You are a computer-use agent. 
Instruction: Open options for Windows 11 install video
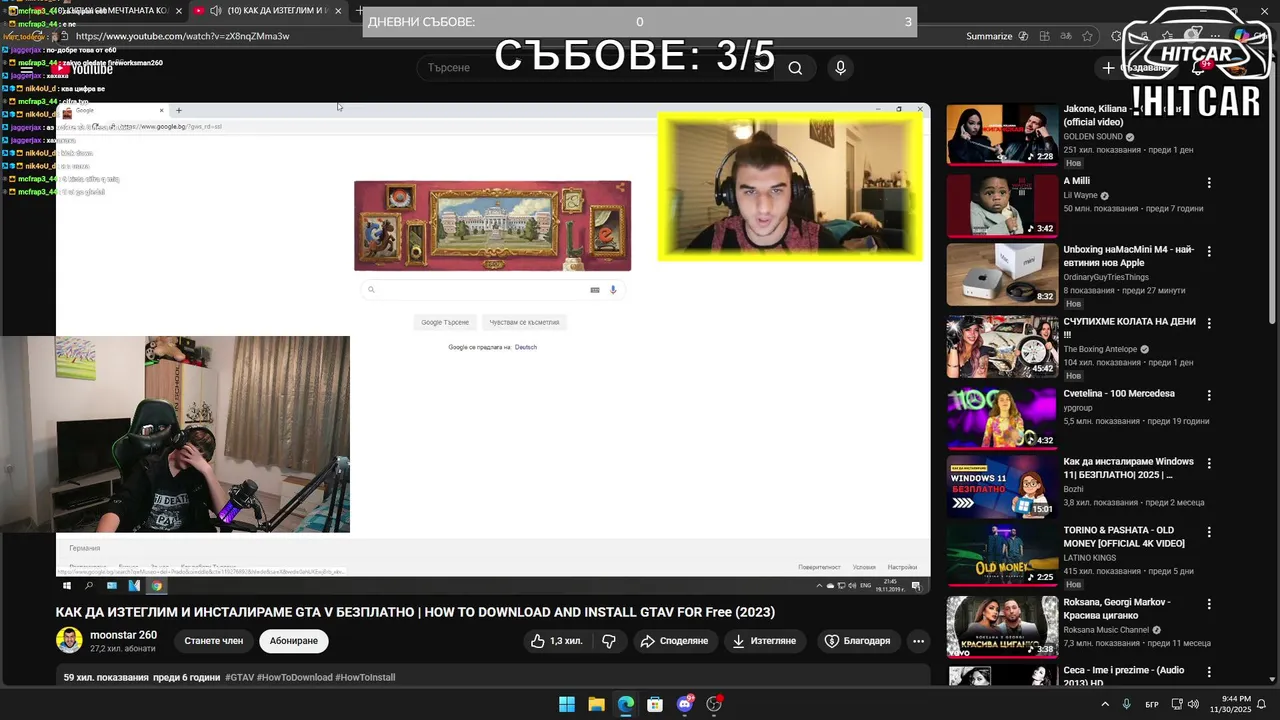[1209, 464]
